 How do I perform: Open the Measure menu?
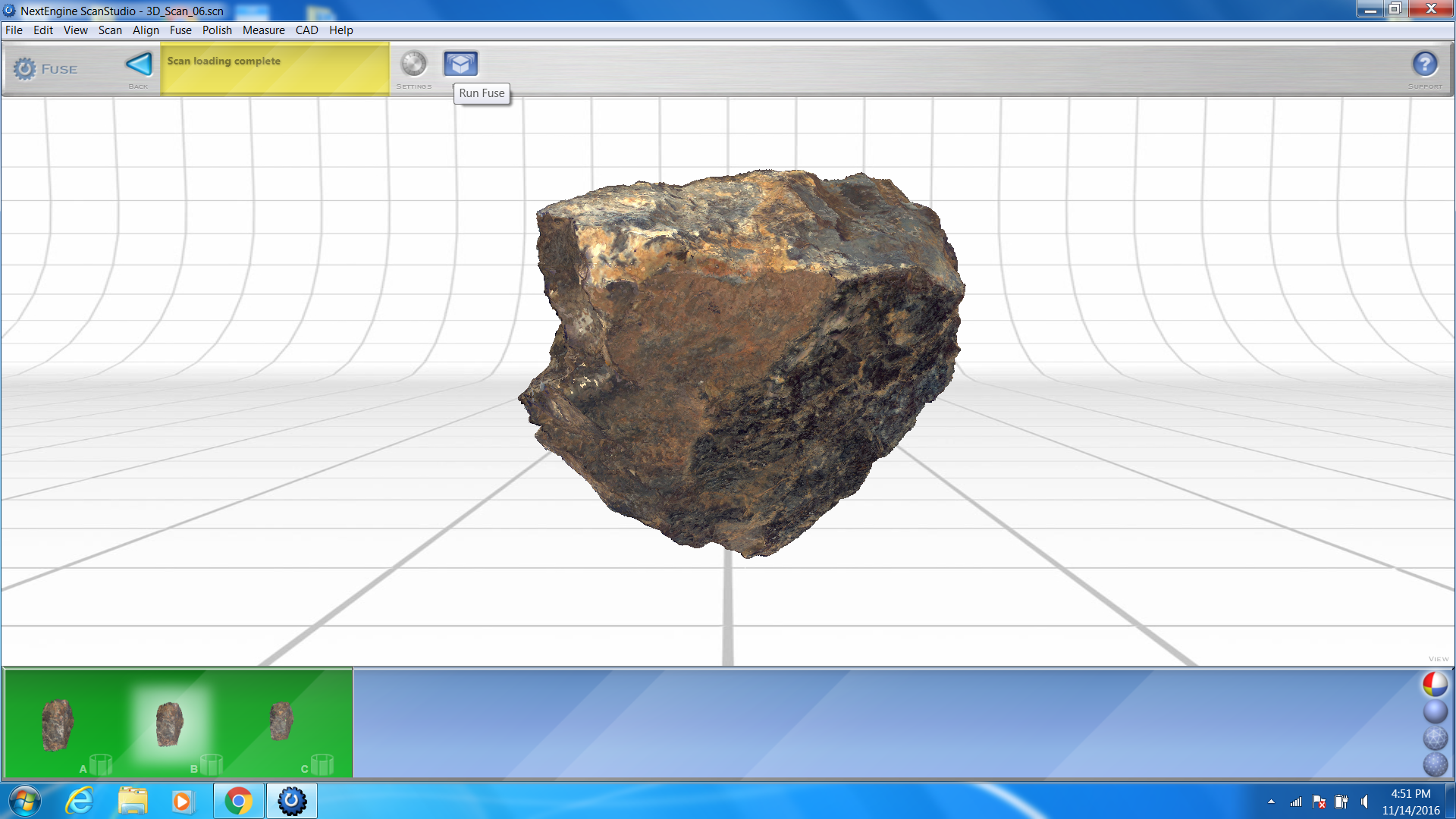[264, 30]
